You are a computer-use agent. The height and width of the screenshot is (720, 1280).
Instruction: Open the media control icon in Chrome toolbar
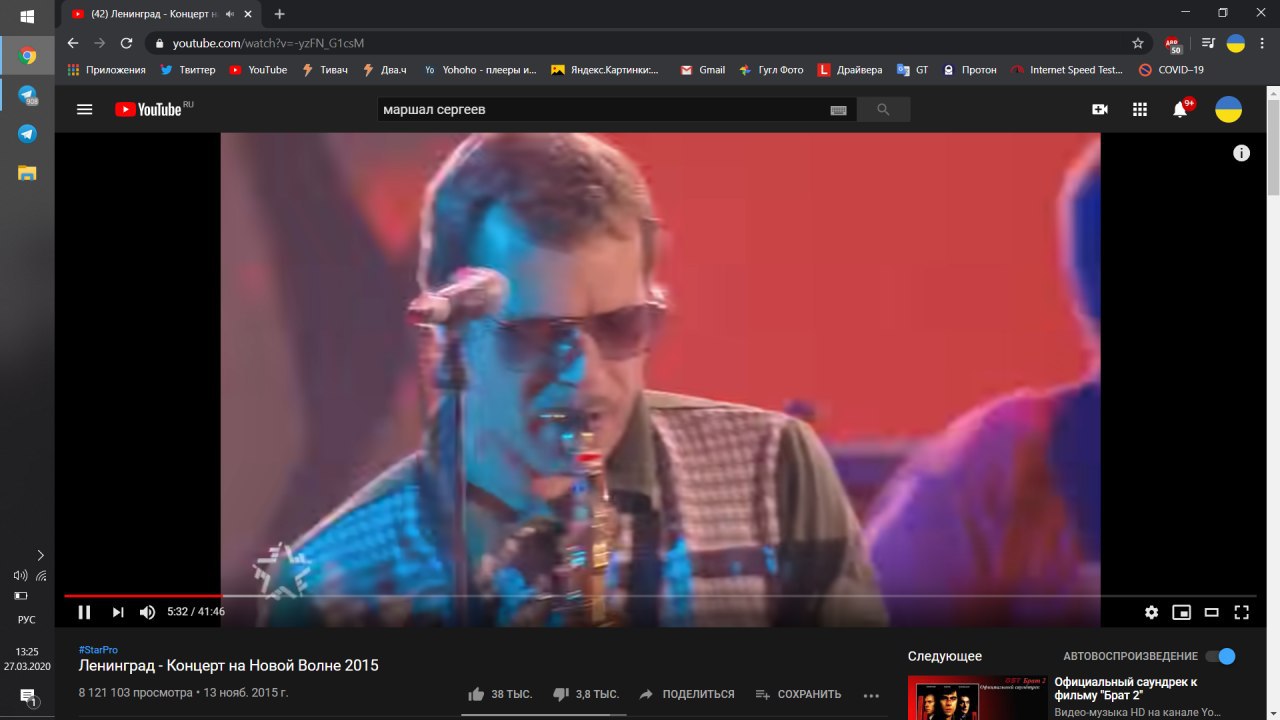pyautogui.click(x=1207, y=43)
